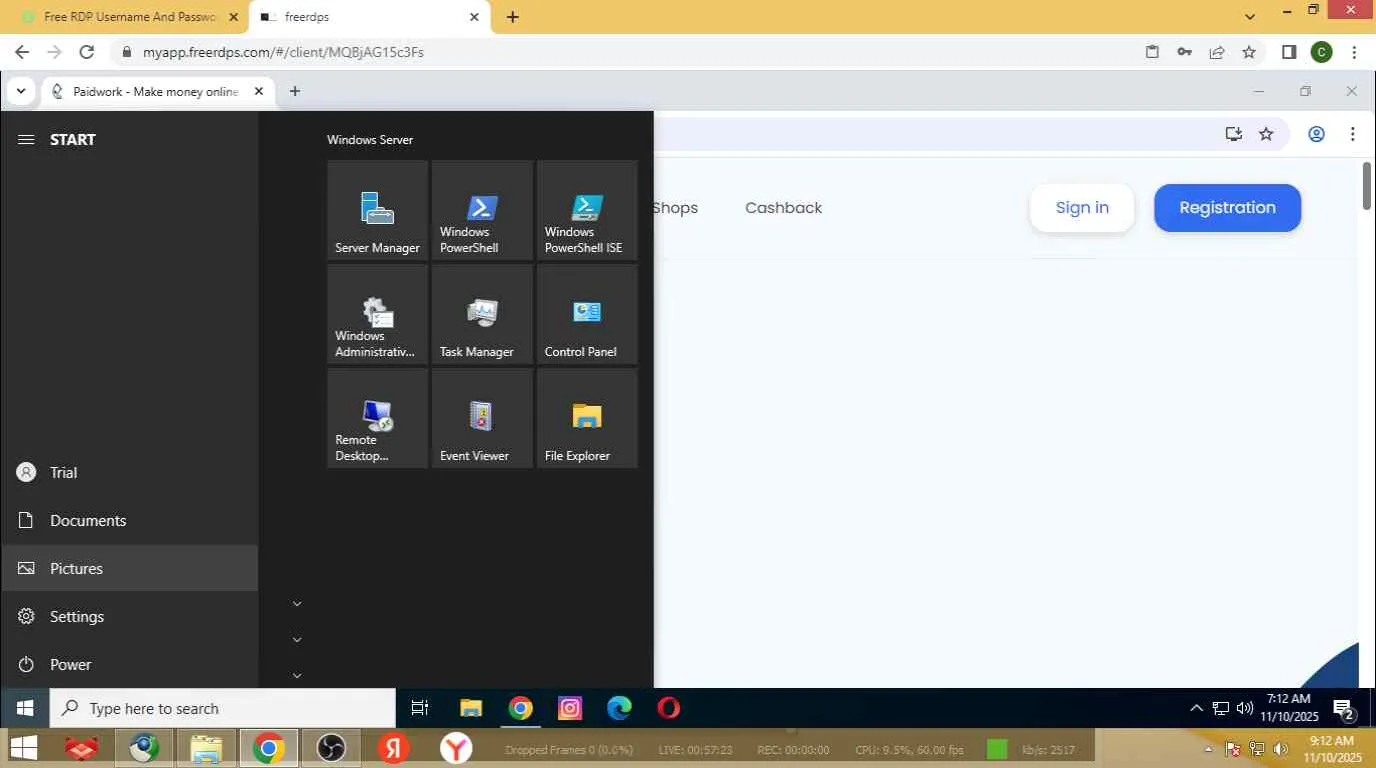
Task: Open the Control Panel tile
Action: pos(587,314)
